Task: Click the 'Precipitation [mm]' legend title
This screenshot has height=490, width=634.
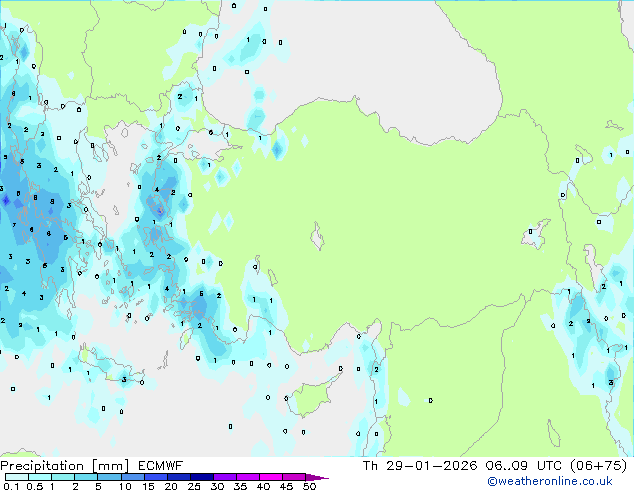Action: pyautogui.click(x=65, y=466)
